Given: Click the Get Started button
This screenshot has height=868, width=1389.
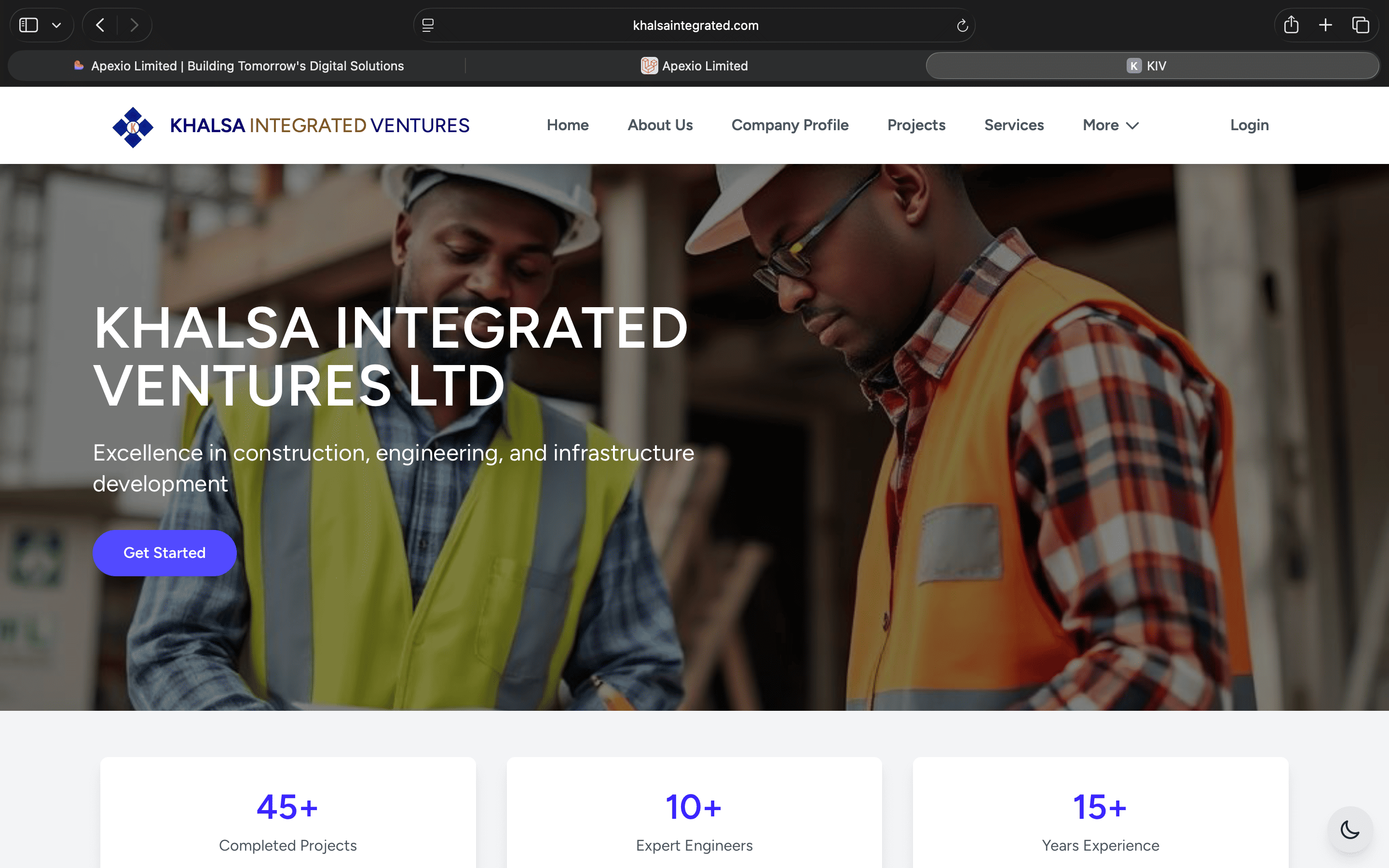Looking at the screenshot, I should 164,552.
